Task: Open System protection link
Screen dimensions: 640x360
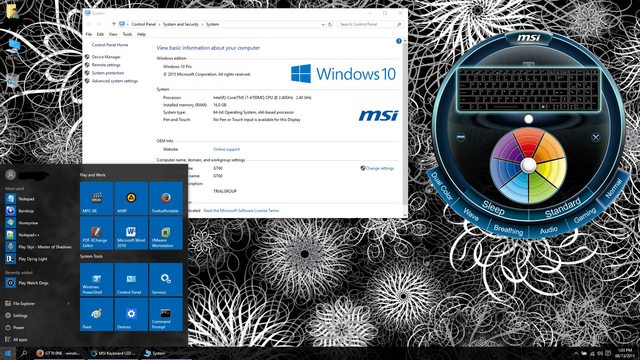Action: (x=108, y=73)
